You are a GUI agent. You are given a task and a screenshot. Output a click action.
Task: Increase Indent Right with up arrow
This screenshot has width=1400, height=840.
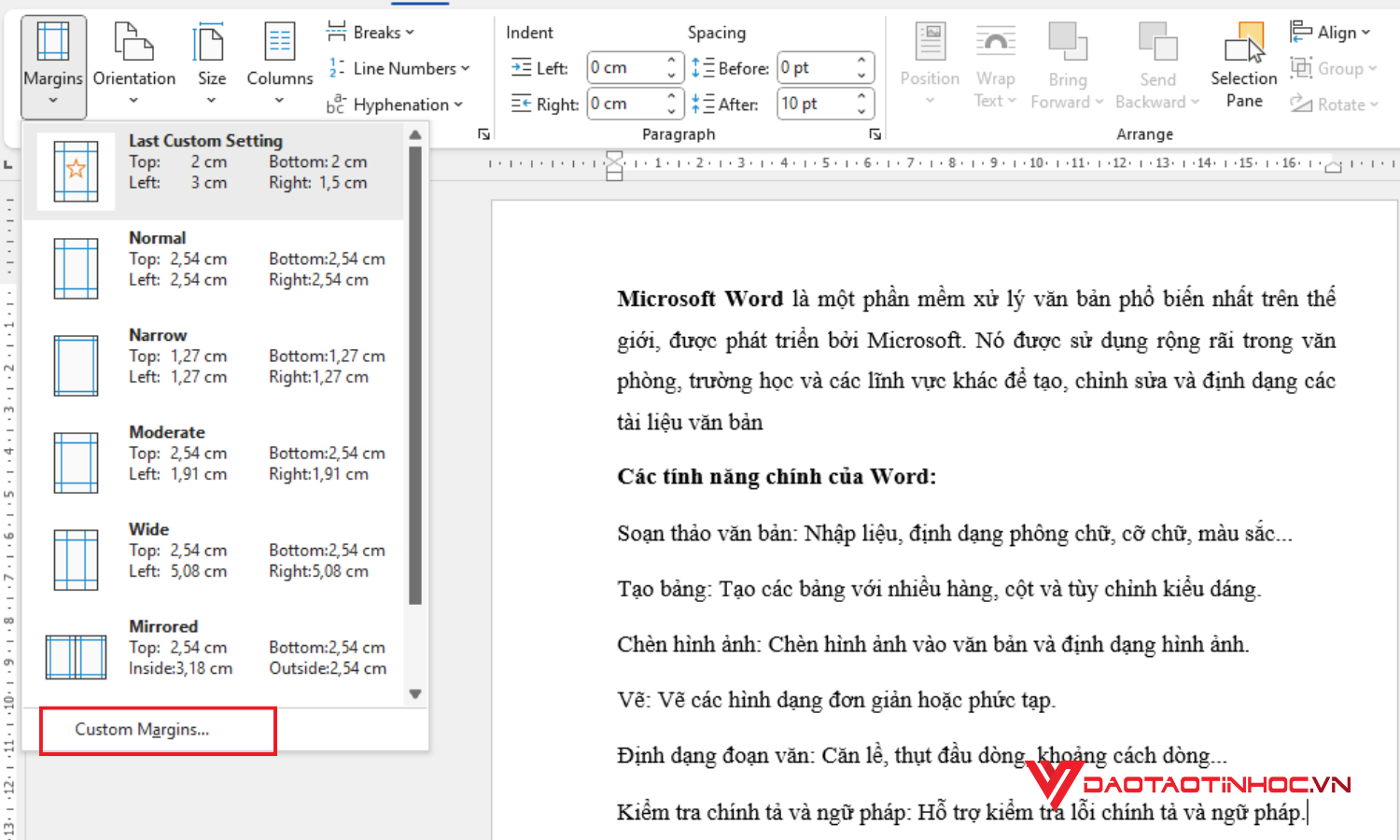click(672, 97)
